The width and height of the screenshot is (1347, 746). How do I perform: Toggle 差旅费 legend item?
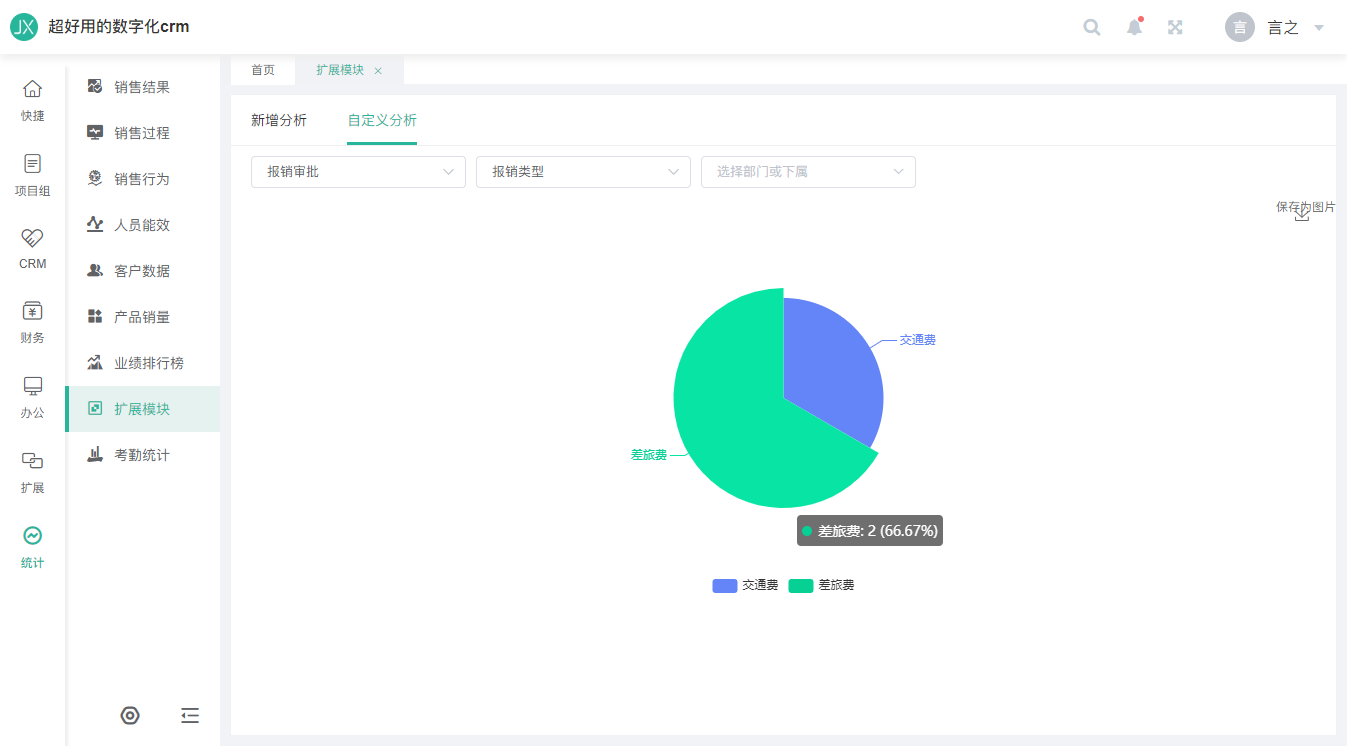coord(822,585)
